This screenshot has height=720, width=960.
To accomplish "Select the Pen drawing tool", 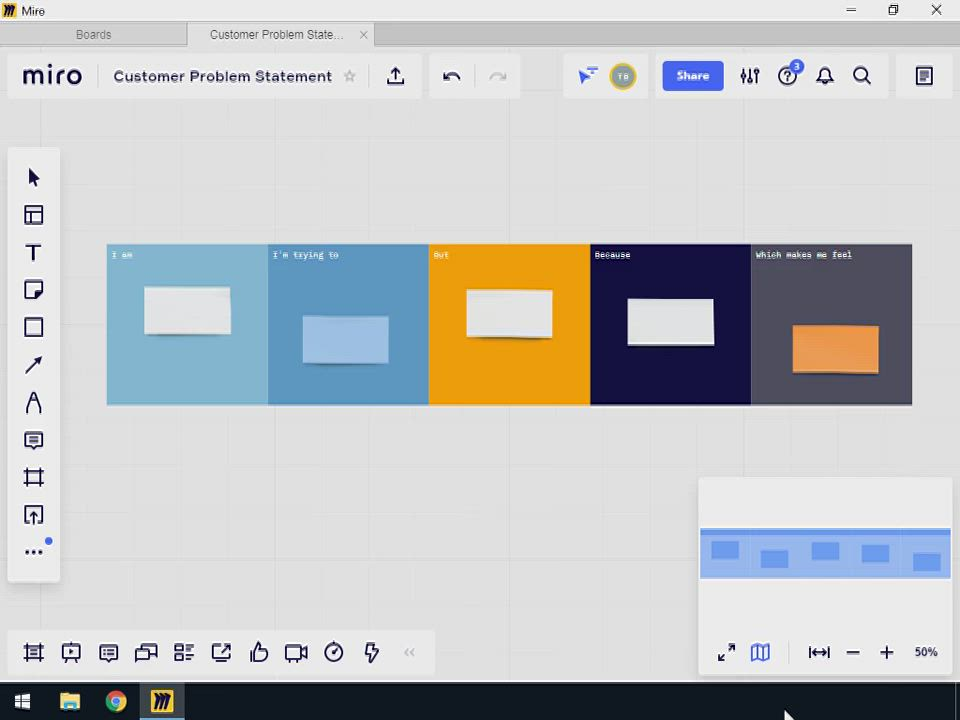I will tap(34, 402).
